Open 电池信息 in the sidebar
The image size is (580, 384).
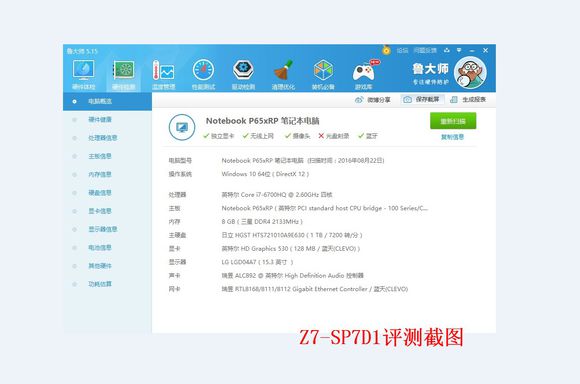coord(100,247)
